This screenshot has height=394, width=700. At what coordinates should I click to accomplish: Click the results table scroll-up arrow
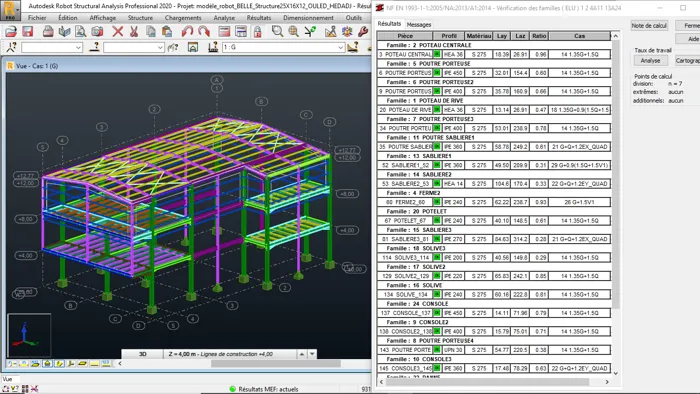click(616, 36)
